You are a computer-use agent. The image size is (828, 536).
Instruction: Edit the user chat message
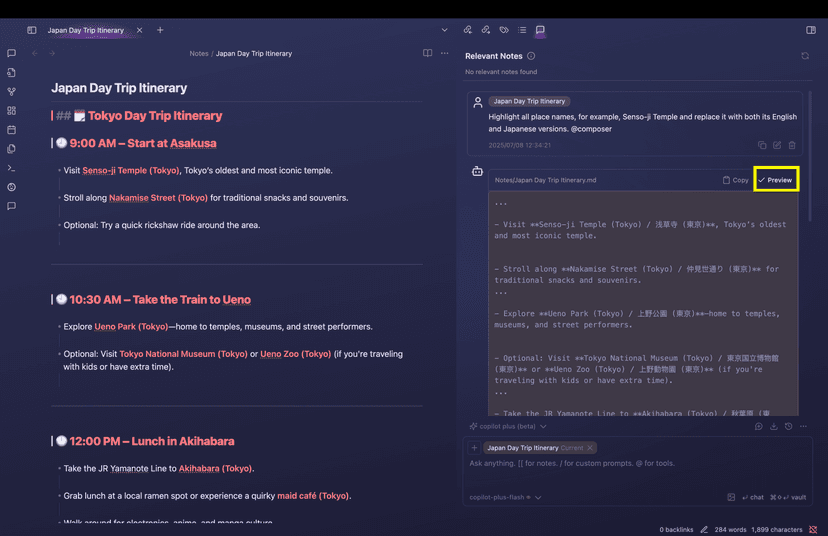coord(777,146)
